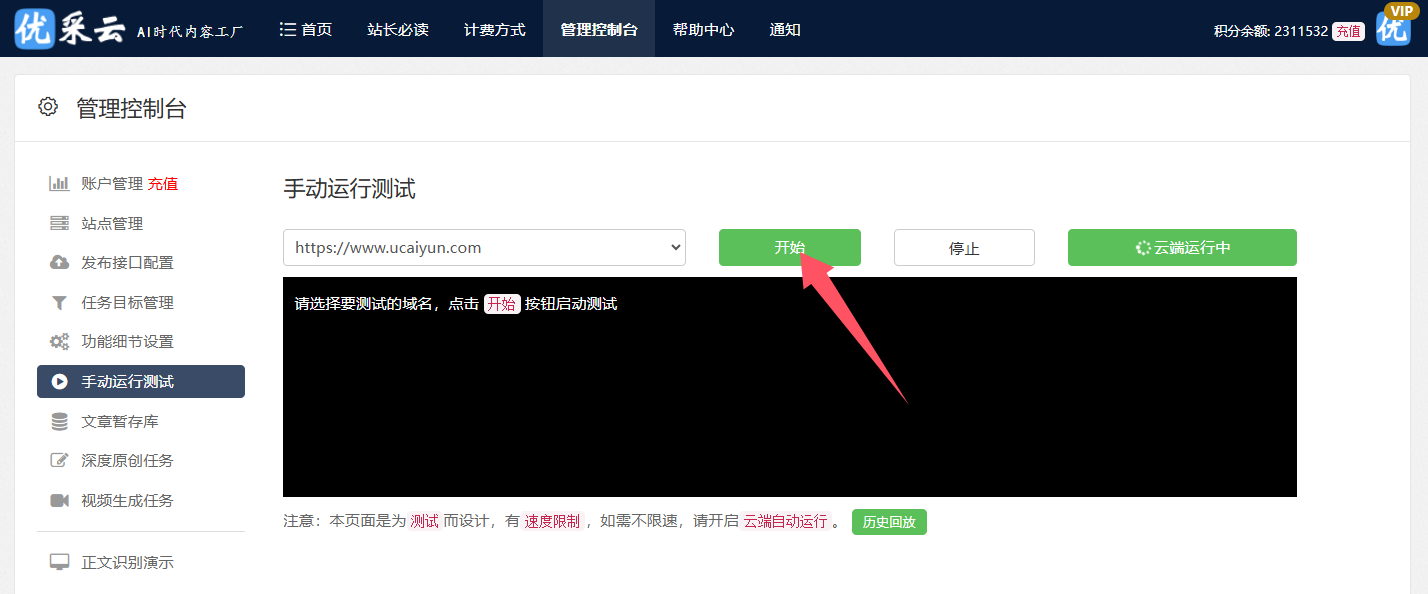Click the database icon for 文章暂存库
Screen dimensions: 1428x594
coord(59,421)
